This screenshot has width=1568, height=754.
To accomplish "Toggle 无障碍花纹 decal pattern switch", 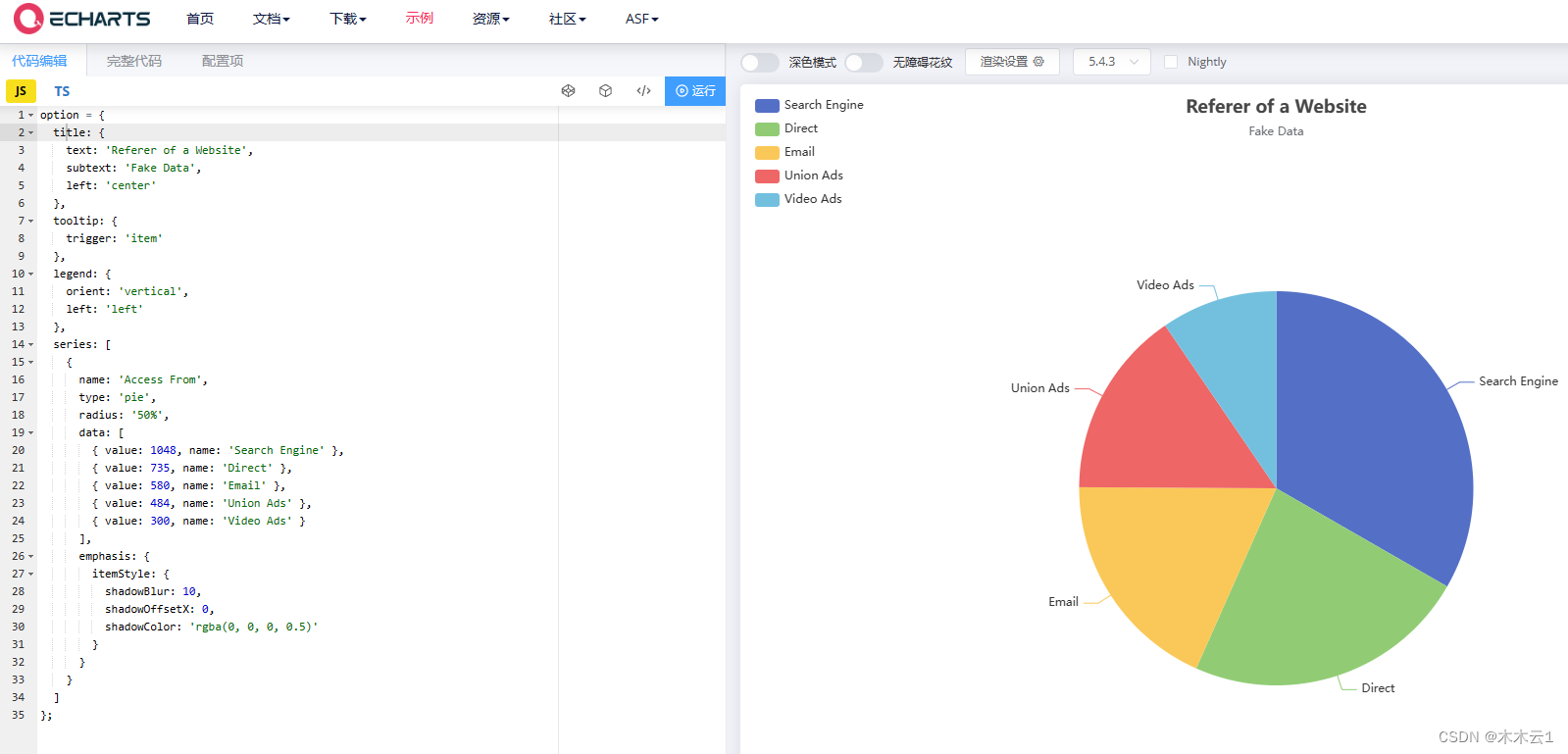I will pos(863,63).
